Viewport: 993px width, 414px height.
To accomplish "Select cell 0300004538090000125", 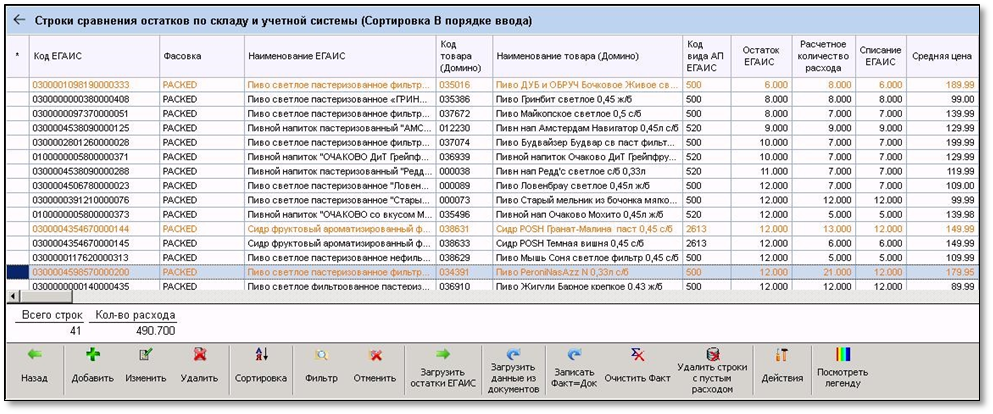I will tap(94, 128).
